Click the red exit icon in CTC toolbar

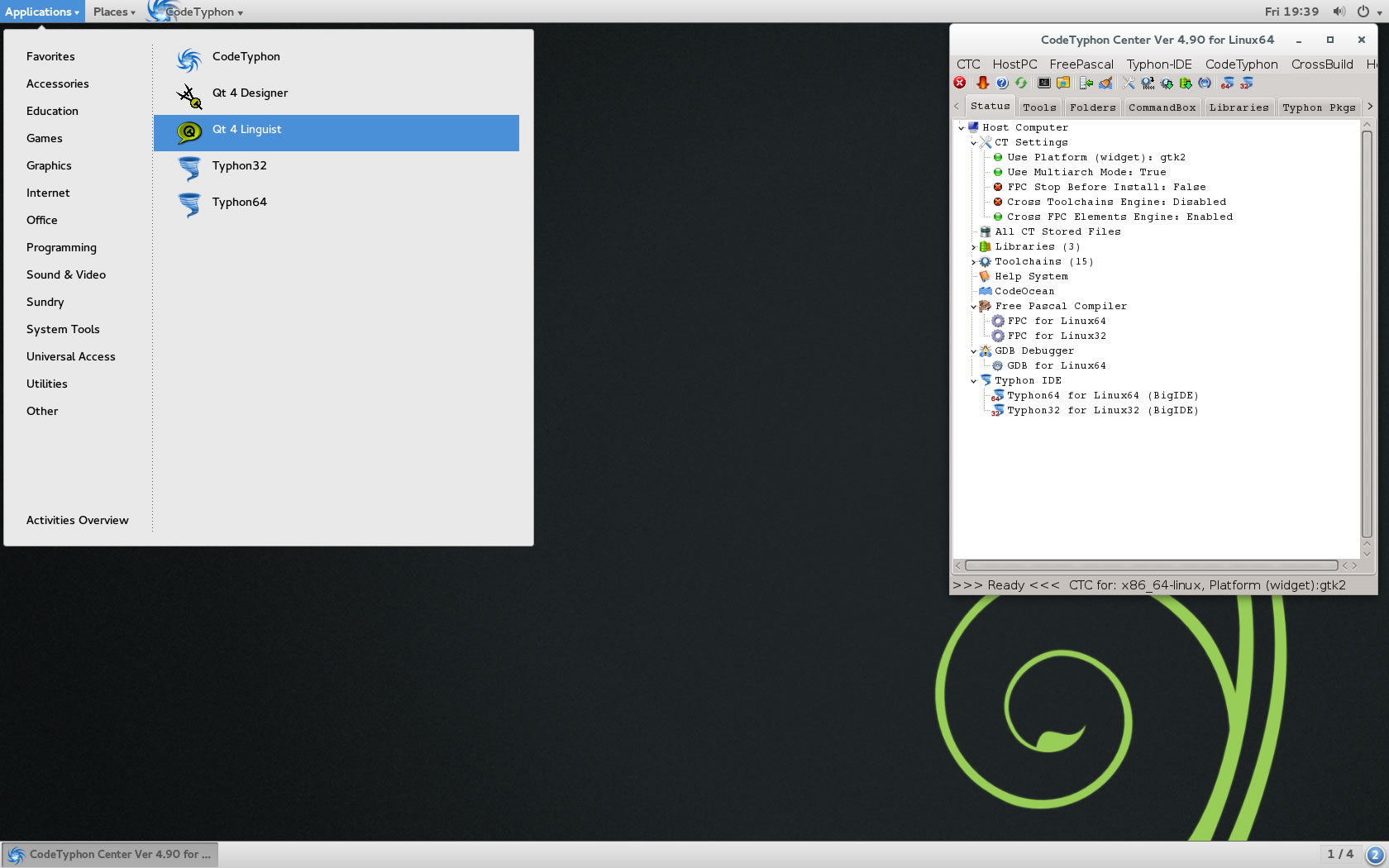tap(960, 83)
